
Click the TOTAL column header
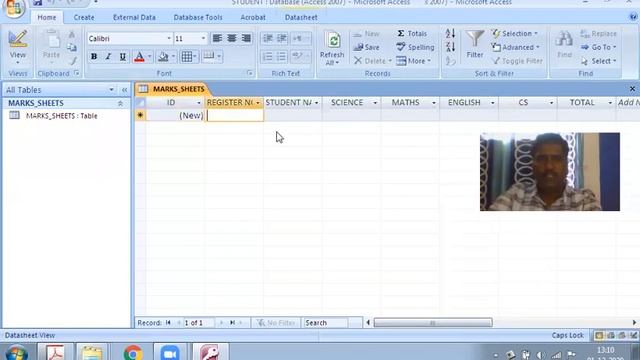tap(586, 102)
